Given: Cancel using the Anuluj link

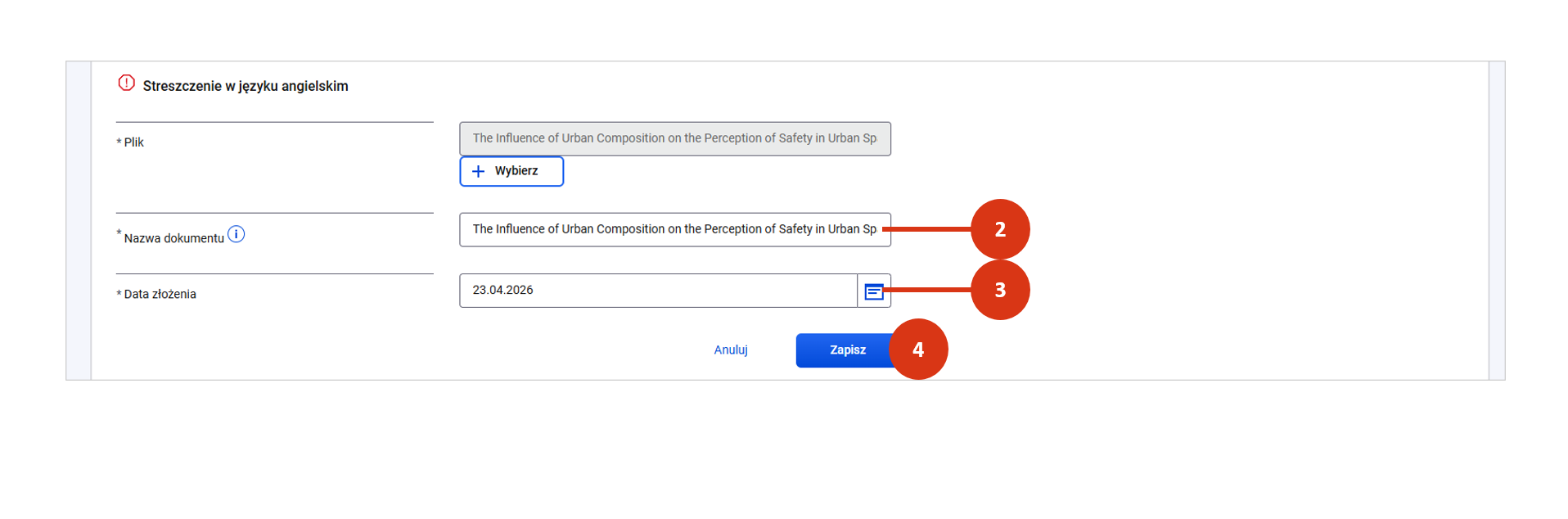Looking at the screenshot, I should [x=730, y=350].
